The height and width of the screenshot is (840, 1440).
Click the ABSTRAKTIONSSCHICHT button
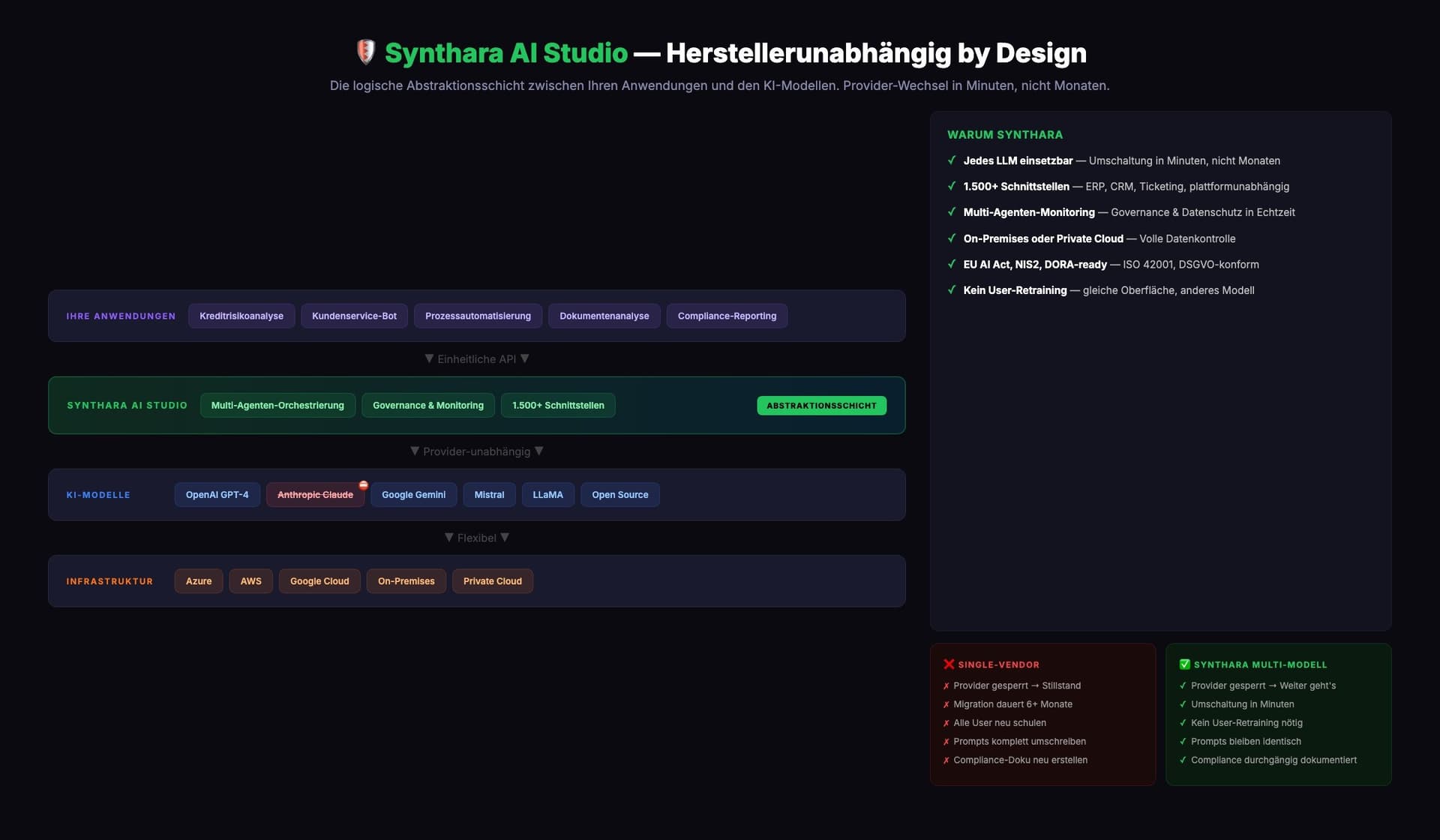(x=821, y=405)
